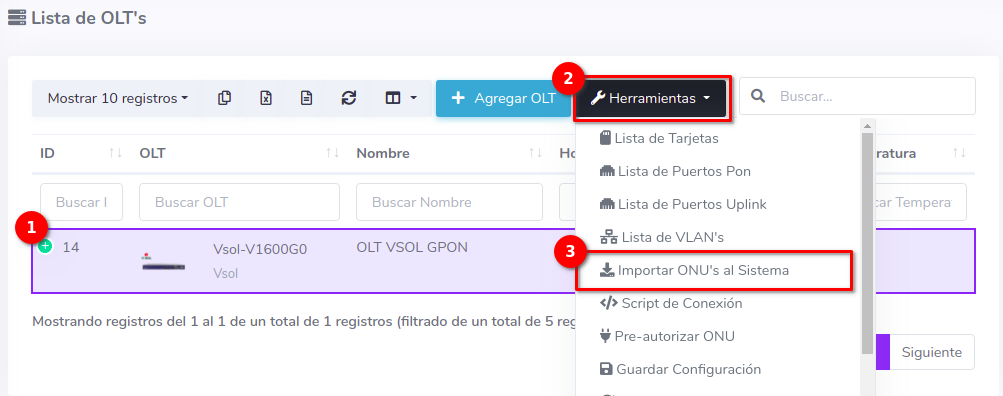The height and width of the screenshot is (396, 1003).
Task: Click the download icon beside Importar ONU's
Action: [606, 270]
